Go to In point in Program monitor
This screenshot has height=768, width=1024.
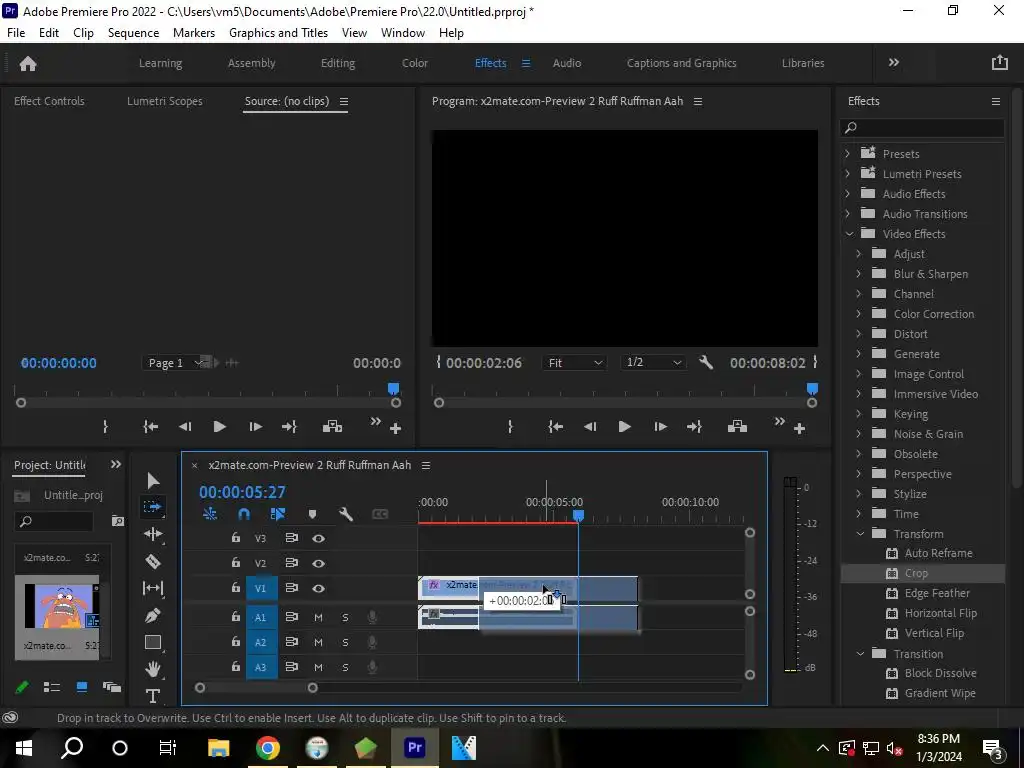pos(555,426)
